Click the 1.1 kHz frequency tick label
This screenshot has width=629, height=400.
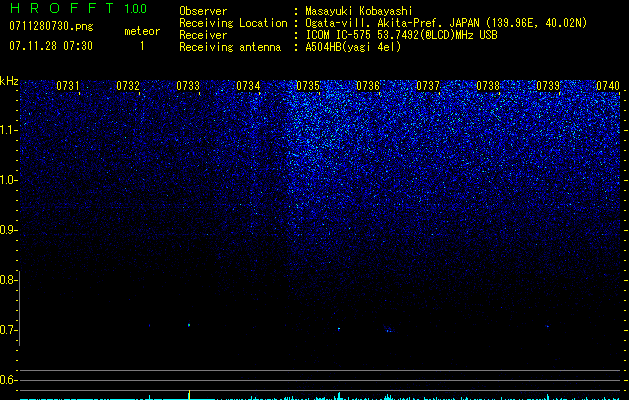[7, 130]
